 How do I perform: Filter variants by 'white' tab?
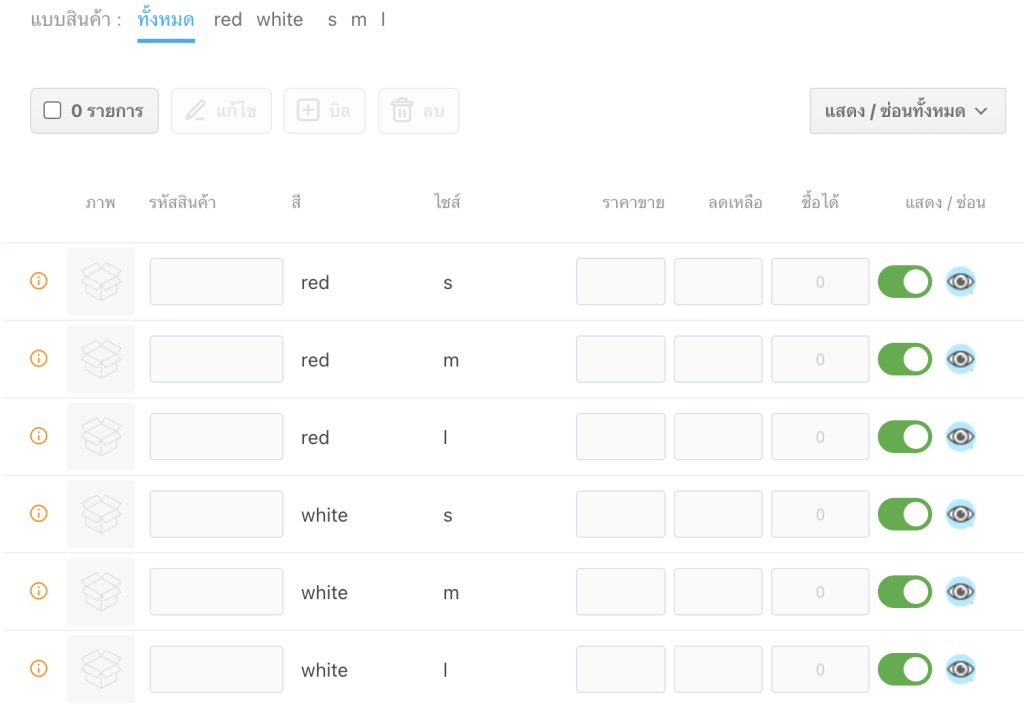coord(280,20)
